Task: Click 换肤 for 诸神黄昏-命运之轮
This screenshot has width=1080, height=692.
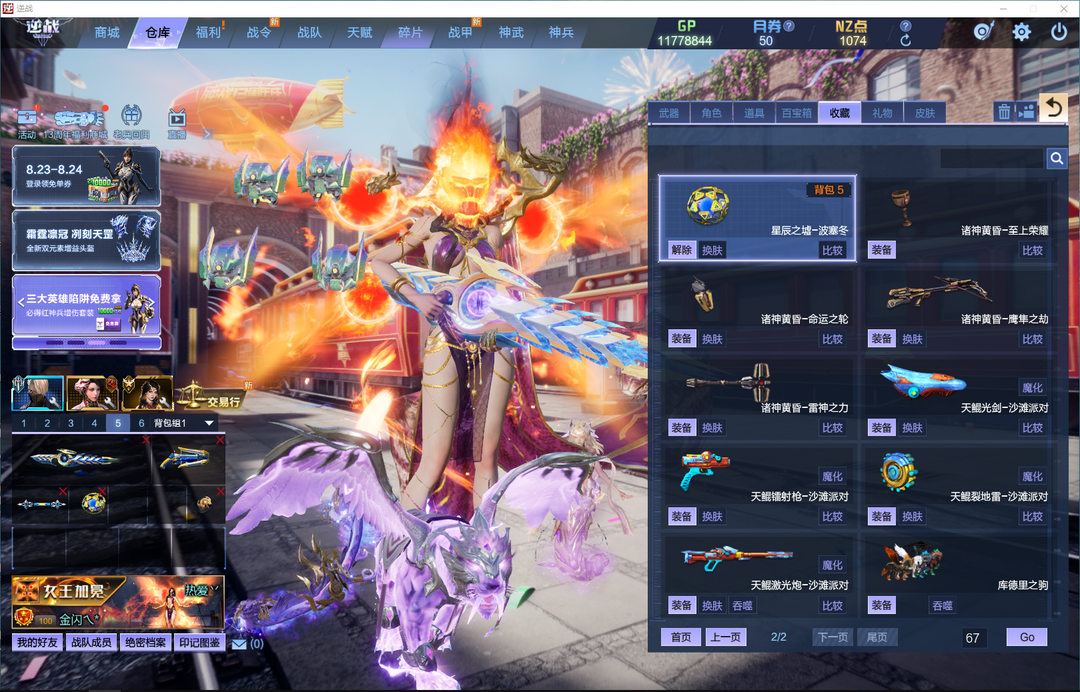Action: coord(712,339)
